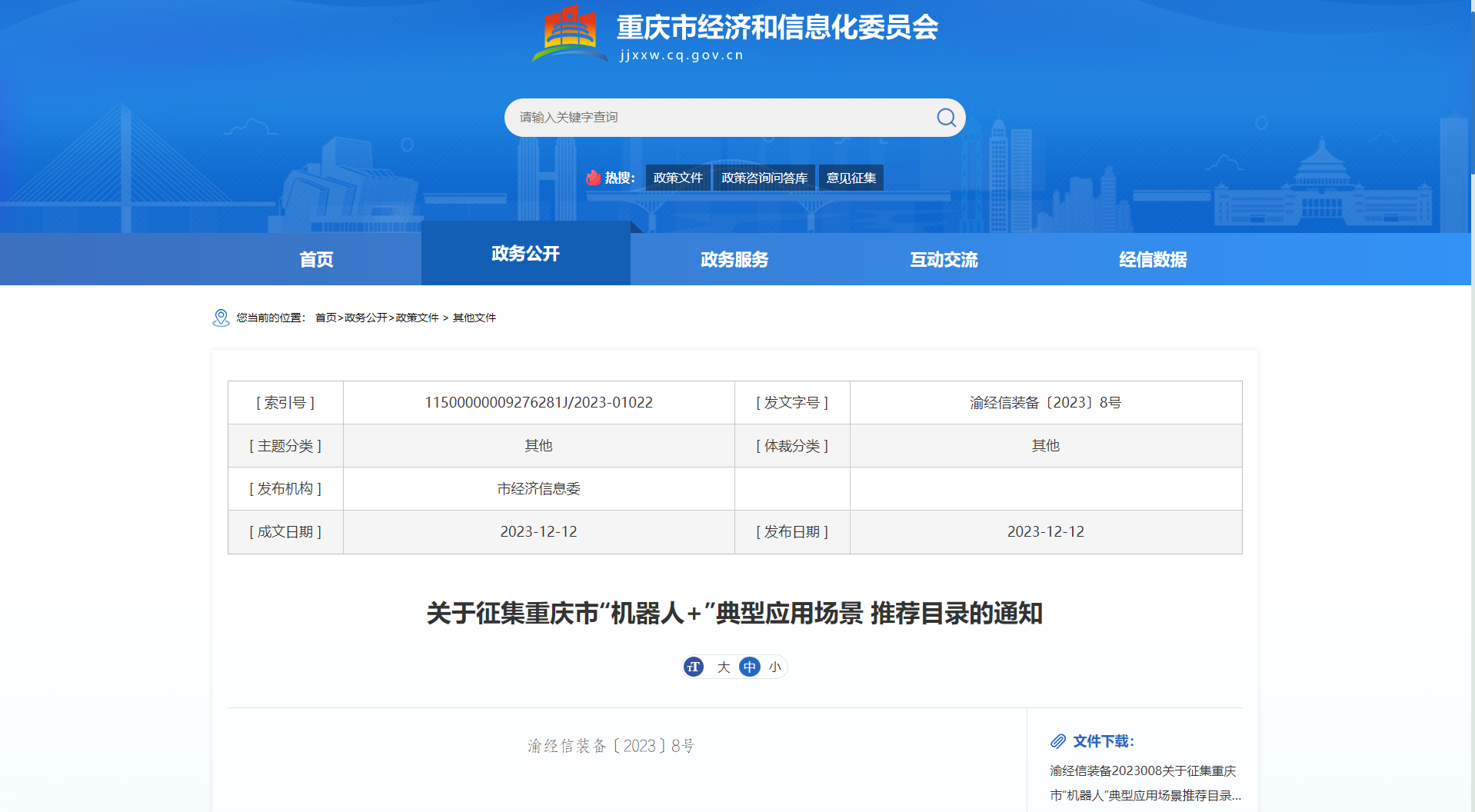Screen dimensions: 1475x812
Task: Download the 渝经信装备2023008 attachment file
Action: (x=1144, y=783)
